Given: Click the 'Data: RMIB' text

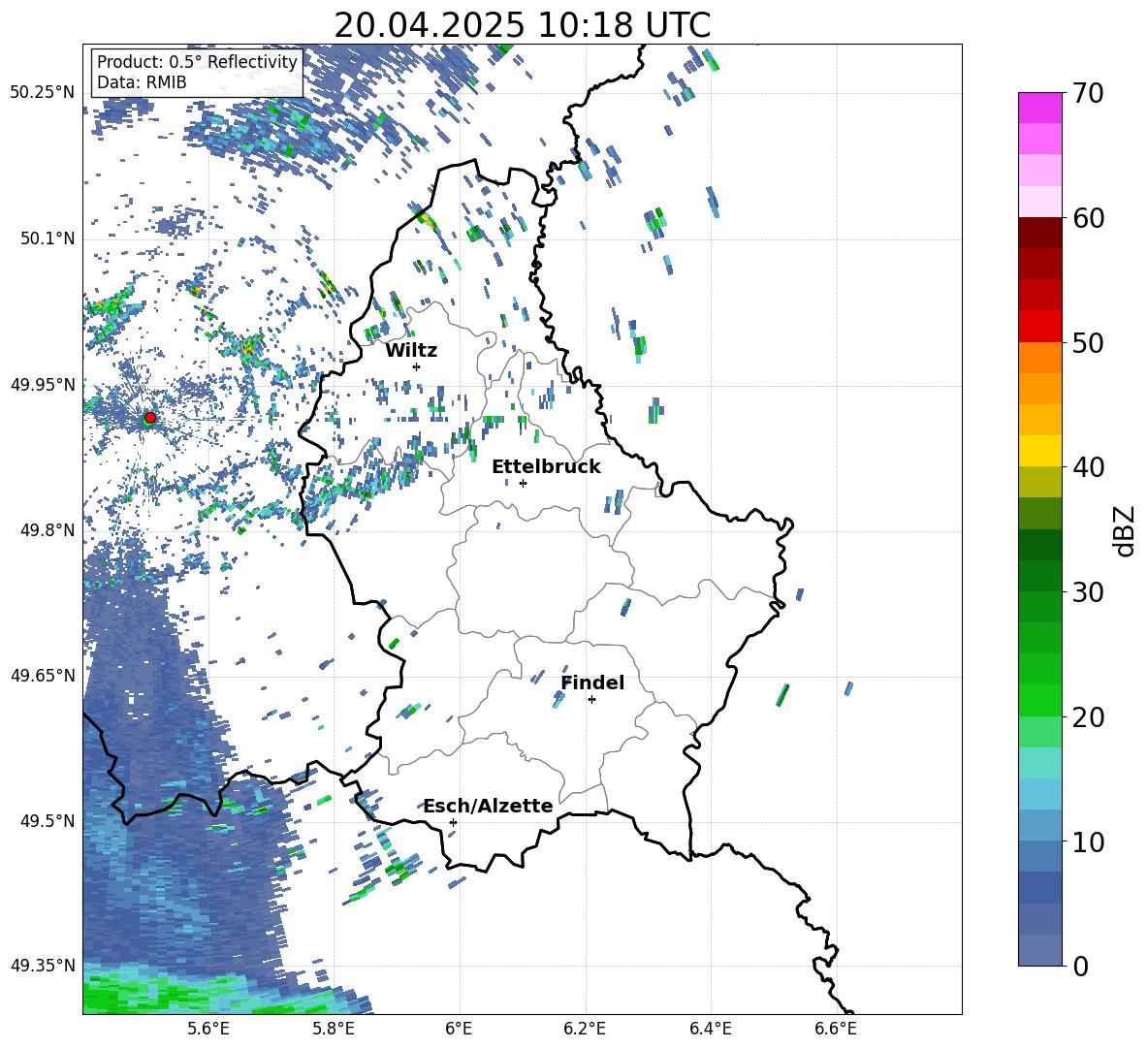Looking at the screenshot, I should 142,82.
